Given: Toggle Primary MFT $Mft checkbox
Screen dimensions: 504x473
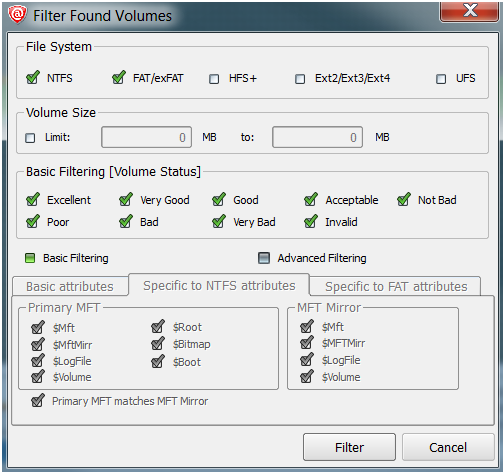Looking at the screenshot, I should (x=38, y=327).
